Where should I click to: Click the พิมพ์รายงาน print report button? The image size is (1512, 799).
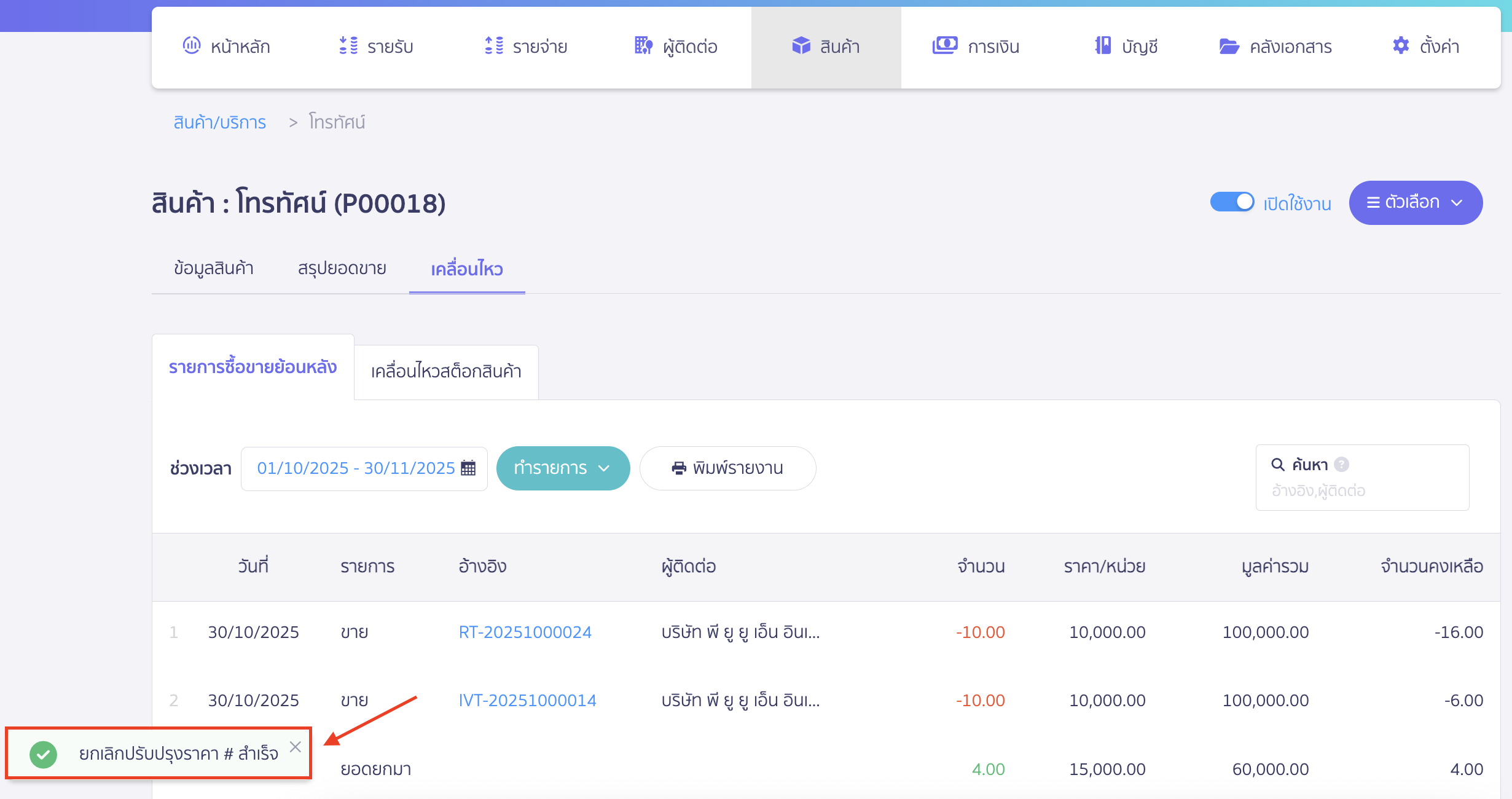point(727,468)
